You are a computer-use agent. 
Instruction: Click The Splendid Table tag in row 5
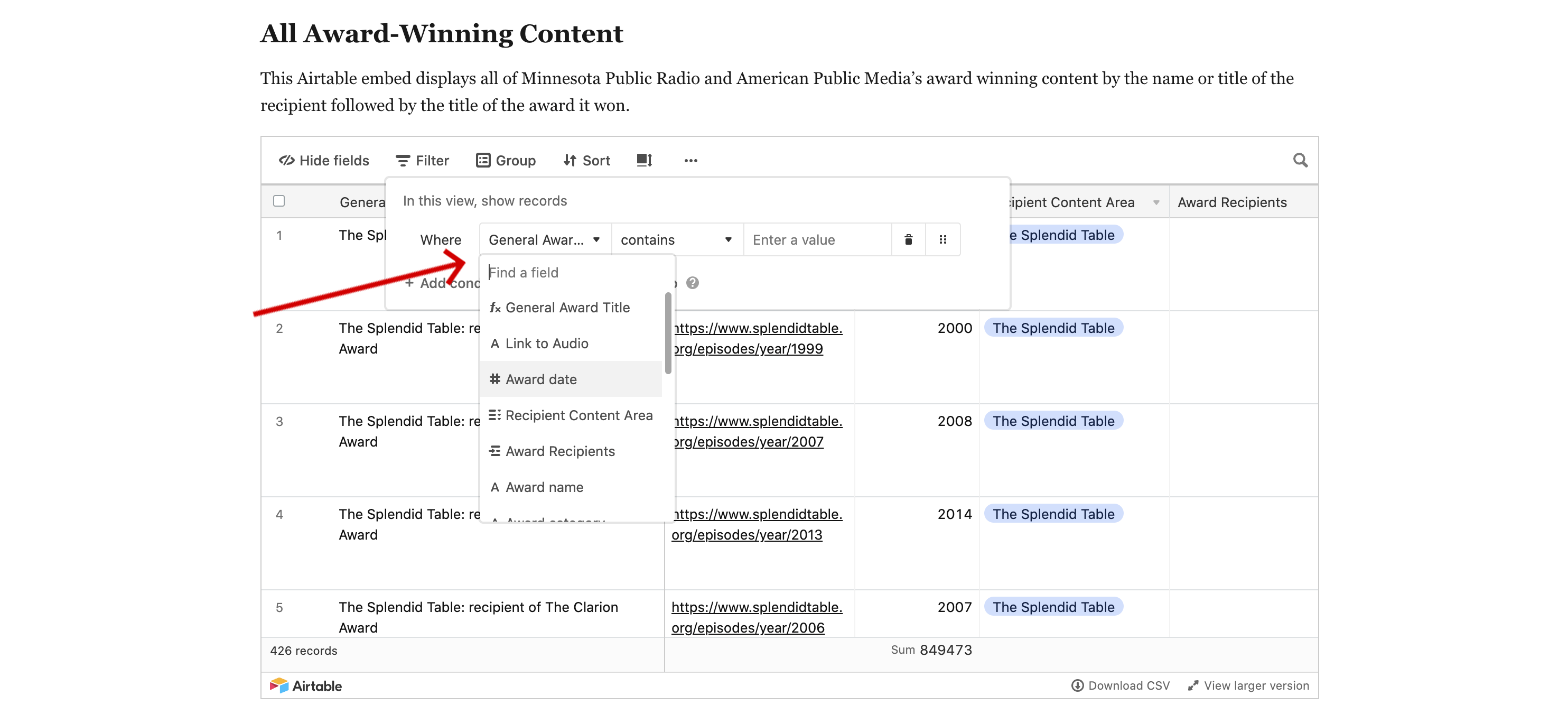click(x=1053, y=607)
